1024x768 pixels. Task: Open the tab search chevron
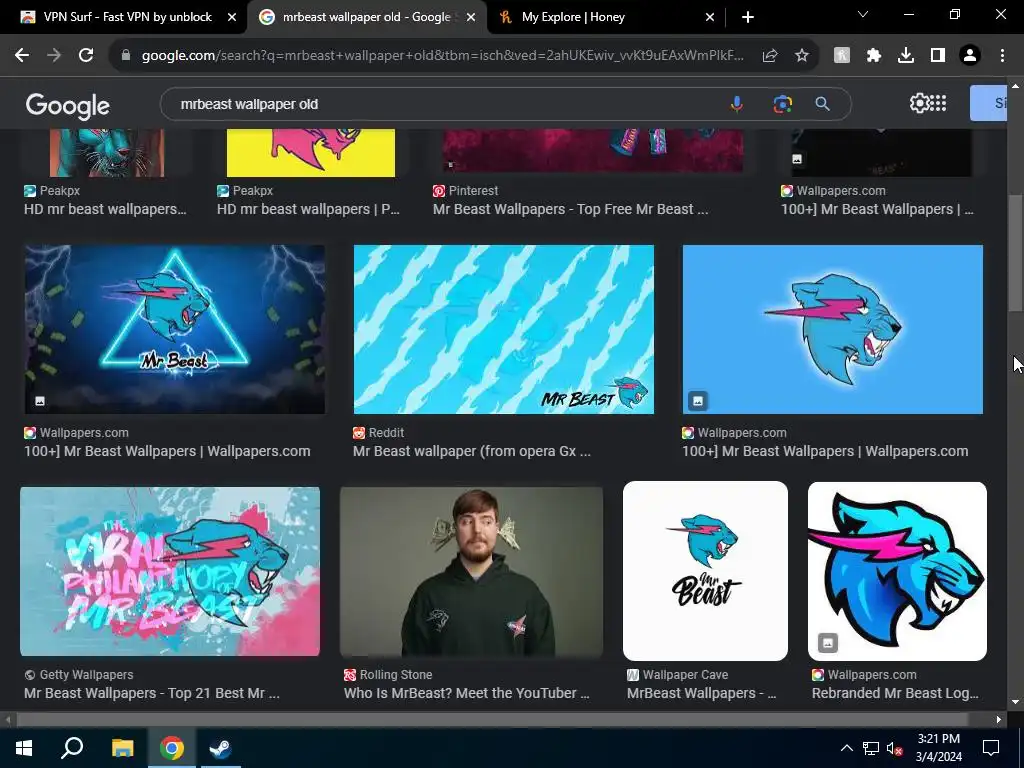pyautogui.click(x=863, y=14)
